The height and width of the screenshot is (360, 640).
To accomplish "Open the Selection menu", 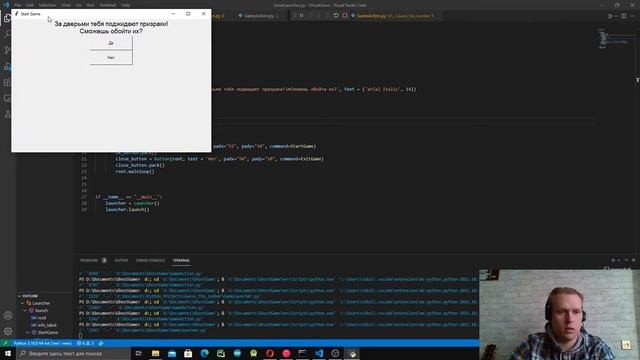I will [x=47, y=5].
